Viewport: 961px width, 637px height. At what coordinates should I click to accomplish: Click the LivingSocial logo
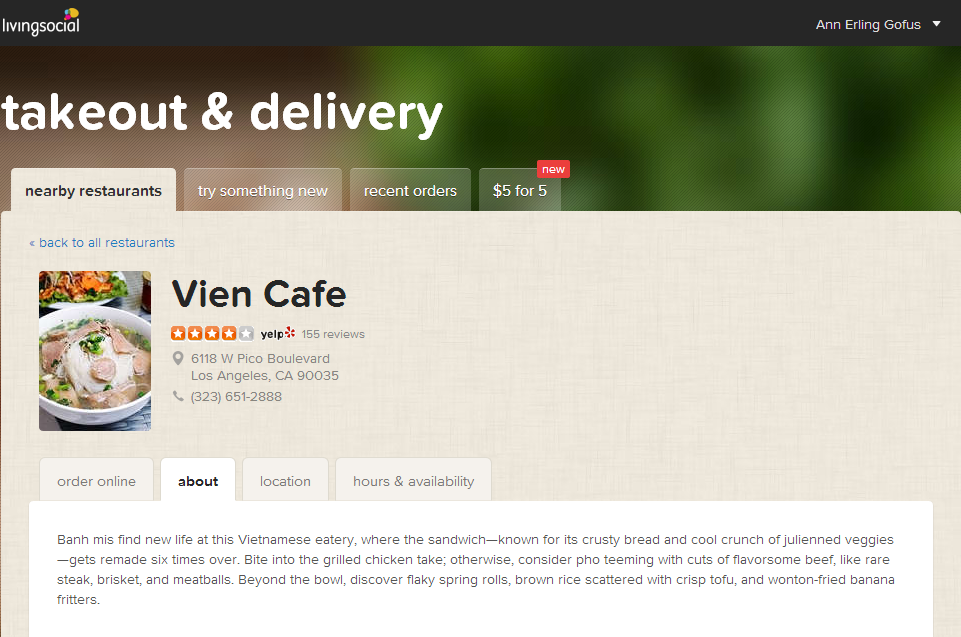click(x=40, y=22)
